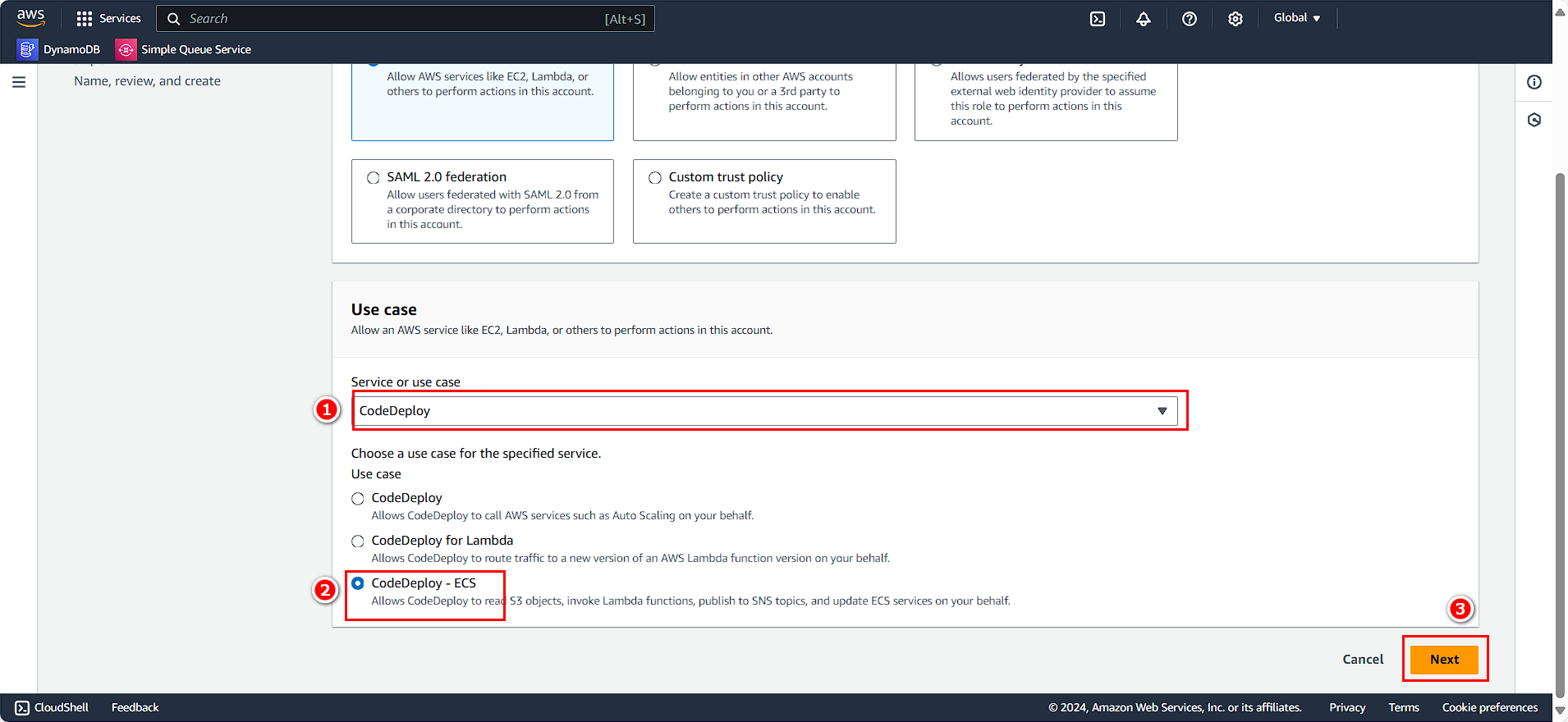1568x722 pixels.
Task: Click the AWS logo home icon
Action: 30,18
